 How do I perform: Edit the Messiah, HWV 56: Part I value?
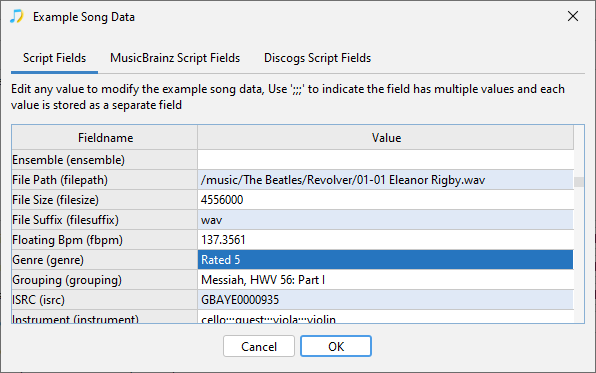[386, 280]
